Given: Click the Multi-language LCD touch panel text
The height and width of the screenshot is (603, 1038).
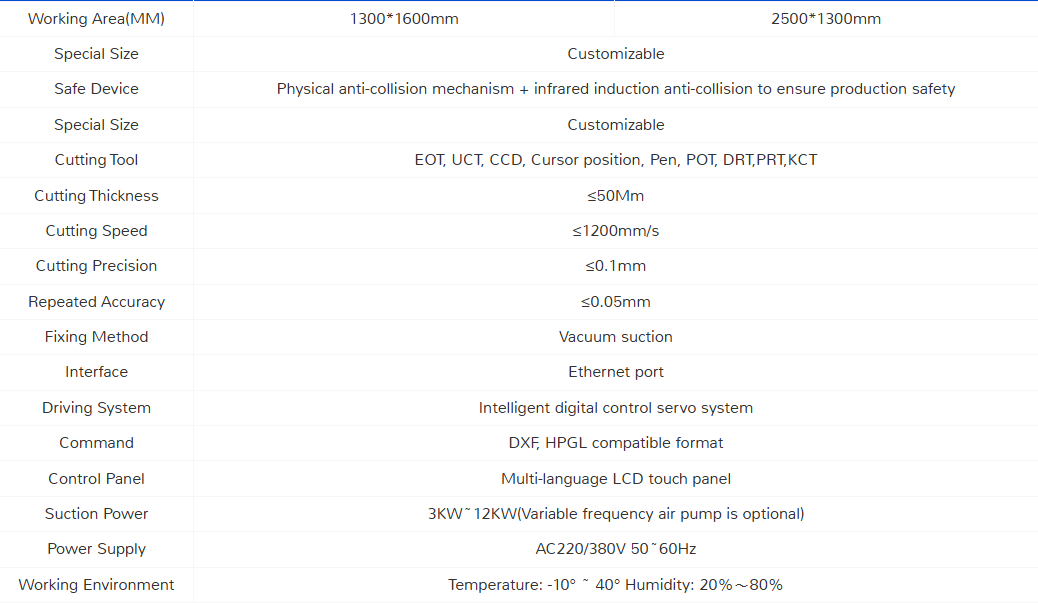Looking at the screenshot, I should (615, 479).
